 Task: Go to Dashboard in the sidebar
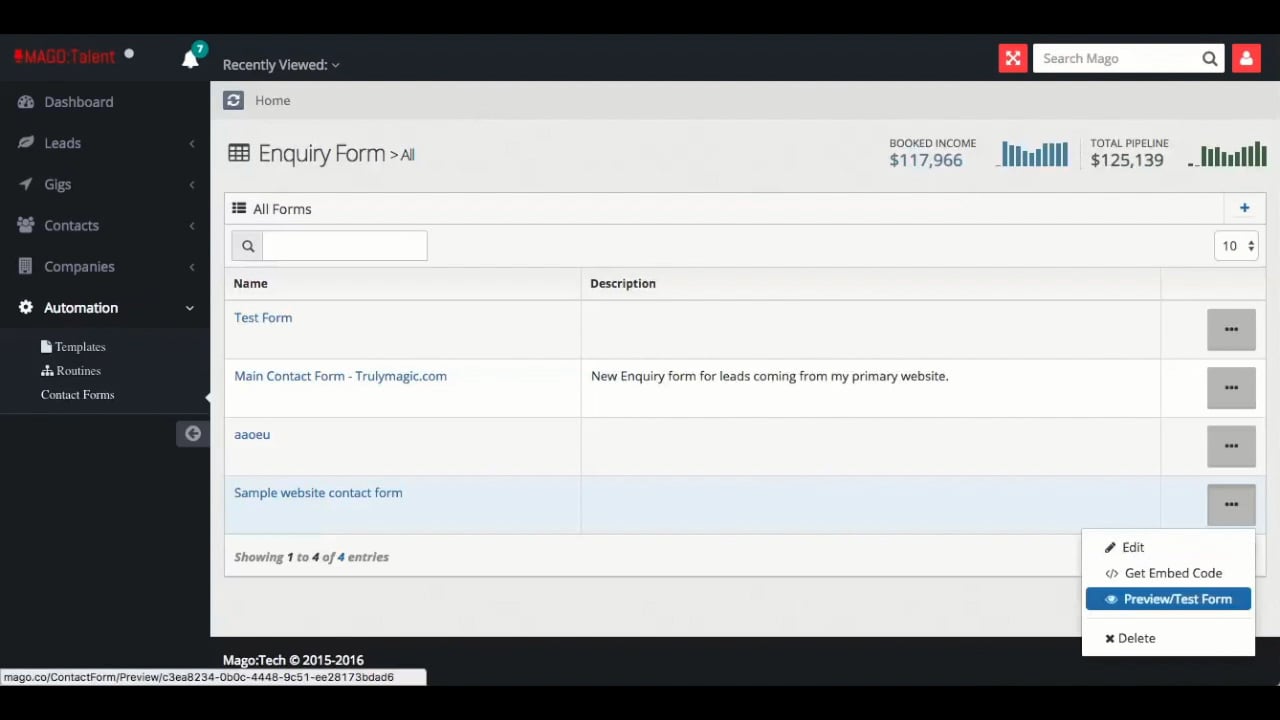coord(105,102)
